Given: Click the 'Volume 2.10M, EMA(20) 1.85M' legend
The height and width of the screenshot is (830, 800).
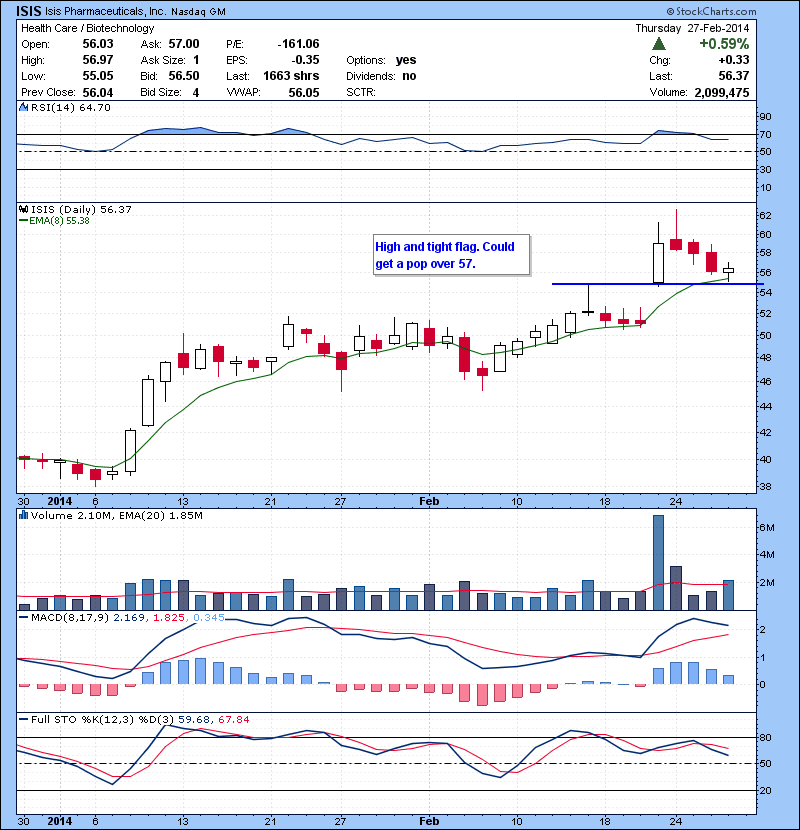Looking at the screenshot, I should click(116, 515).
